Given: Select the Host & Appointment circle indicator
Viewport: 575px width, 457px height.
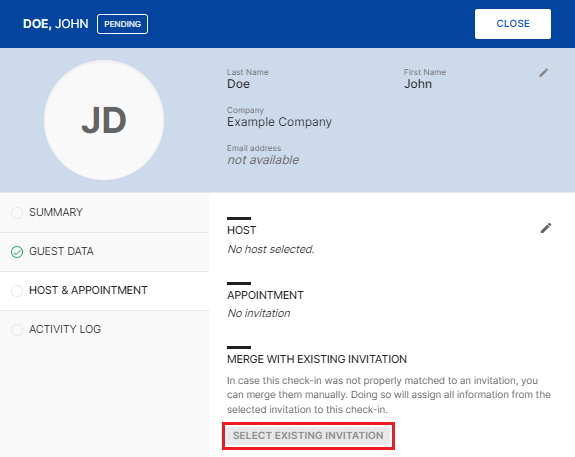Looking at the screenshot, I should 17,291.
